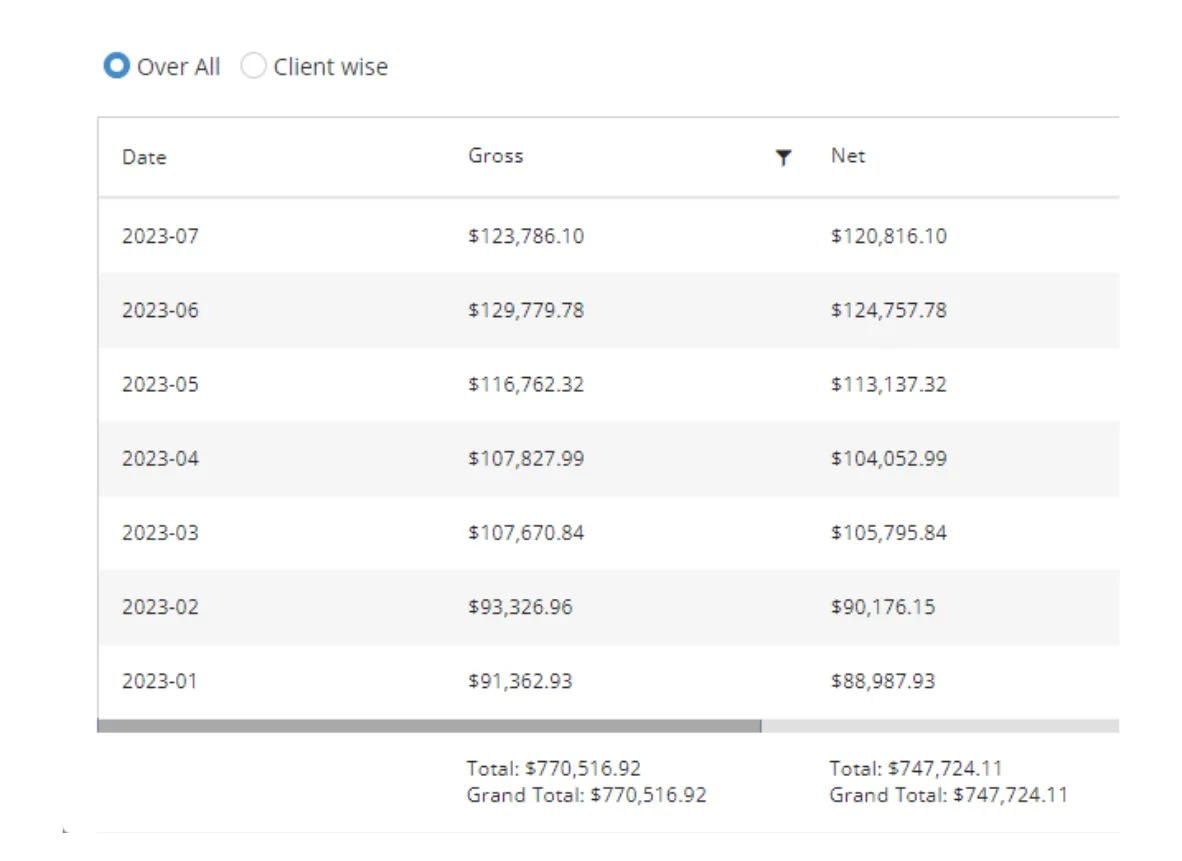Click the 2023-01 date cell
Viewport: 1182px width, 861px height.
click(160, 681)
